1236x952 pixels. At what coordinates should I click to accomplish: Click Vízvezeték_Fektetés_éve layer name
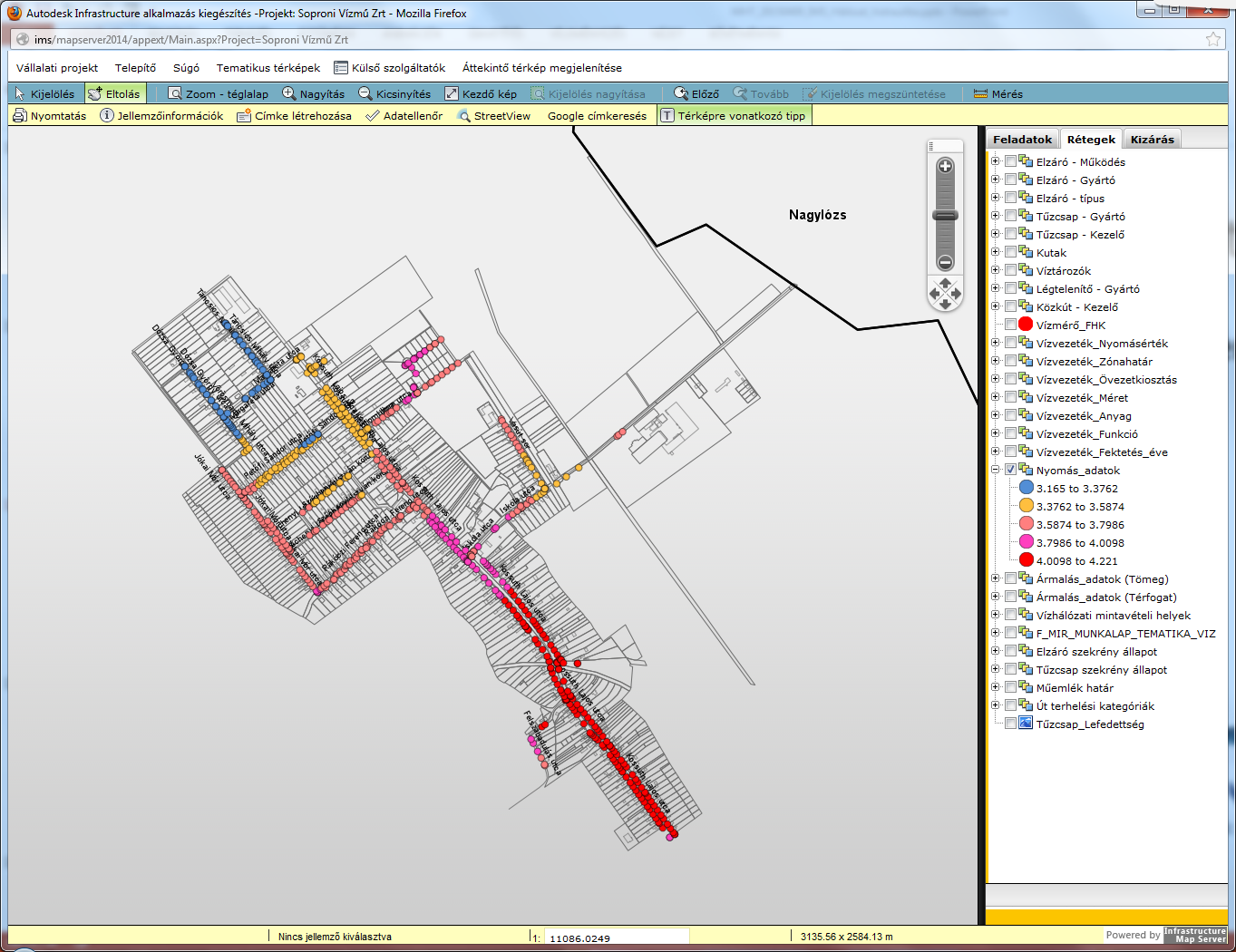pos(1102,452)
